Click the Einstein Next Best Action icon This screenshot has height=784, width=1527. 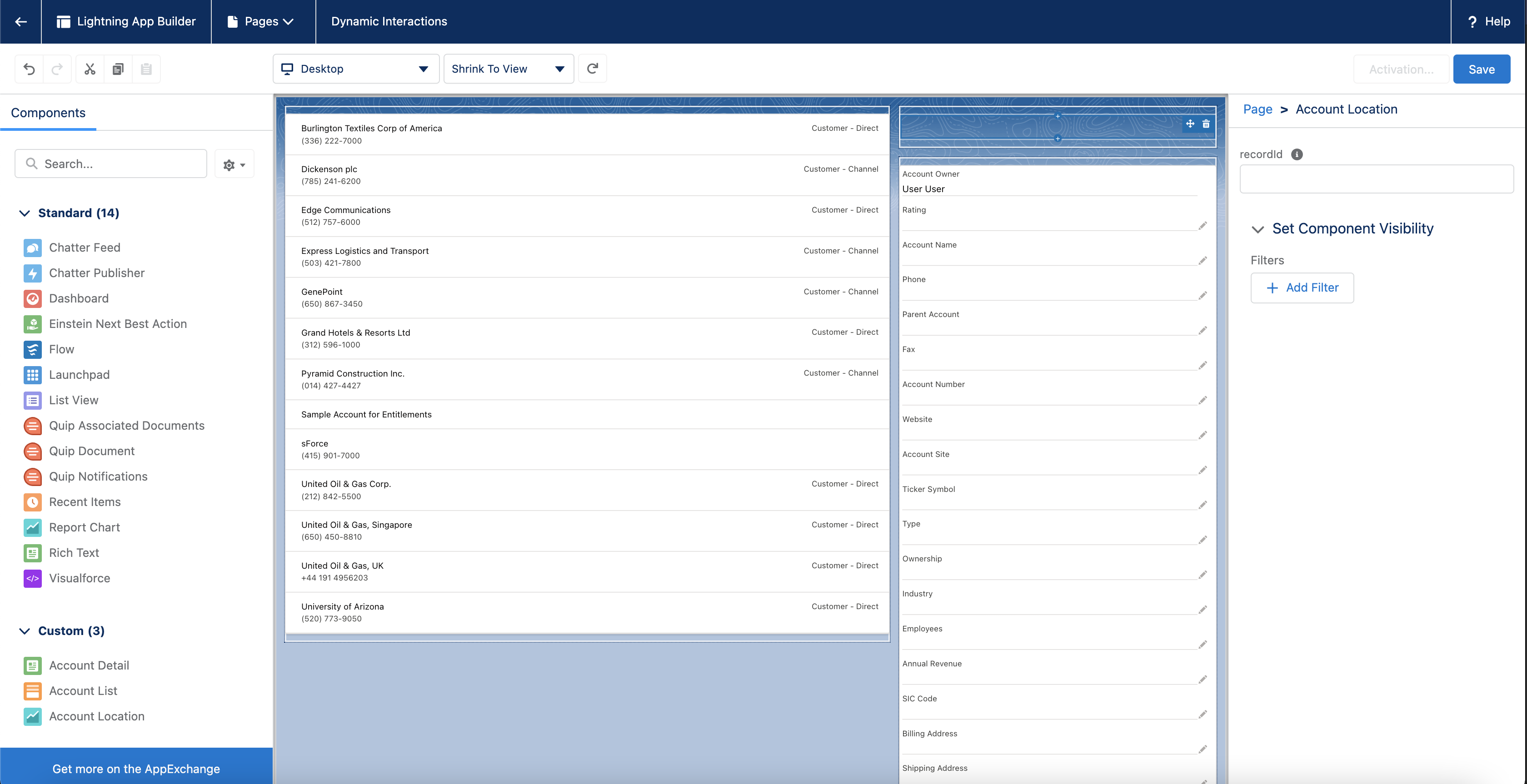coord(33,324)
